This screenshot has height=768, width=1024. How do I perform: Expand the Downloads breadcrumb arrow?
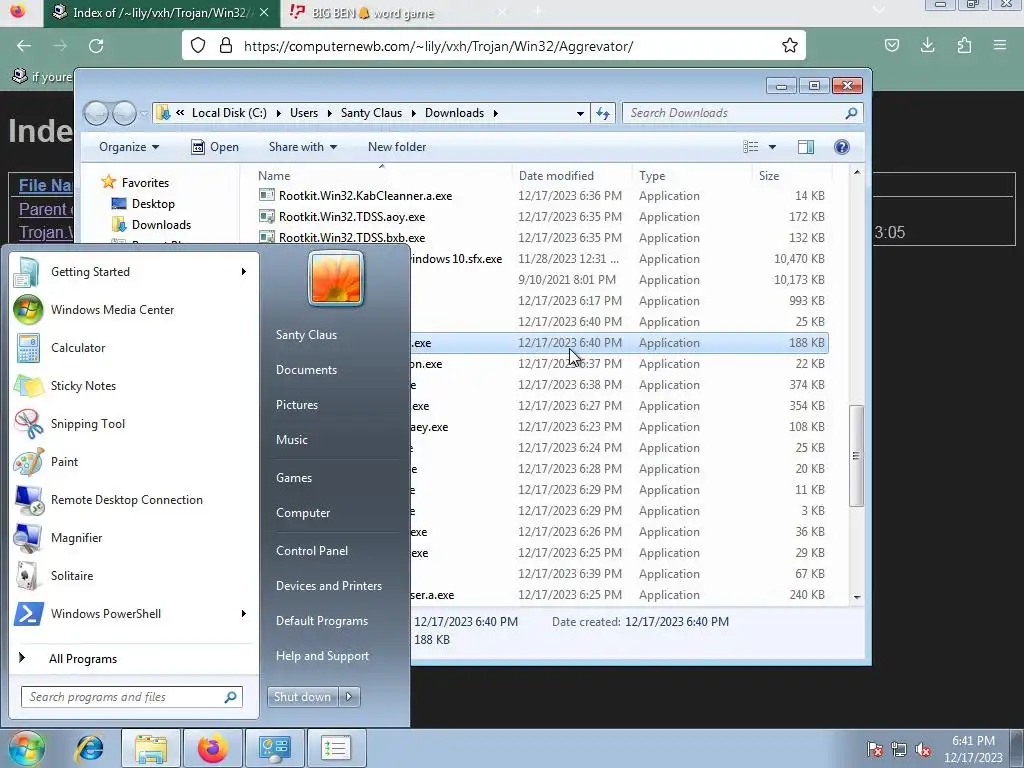pos(496,113)
